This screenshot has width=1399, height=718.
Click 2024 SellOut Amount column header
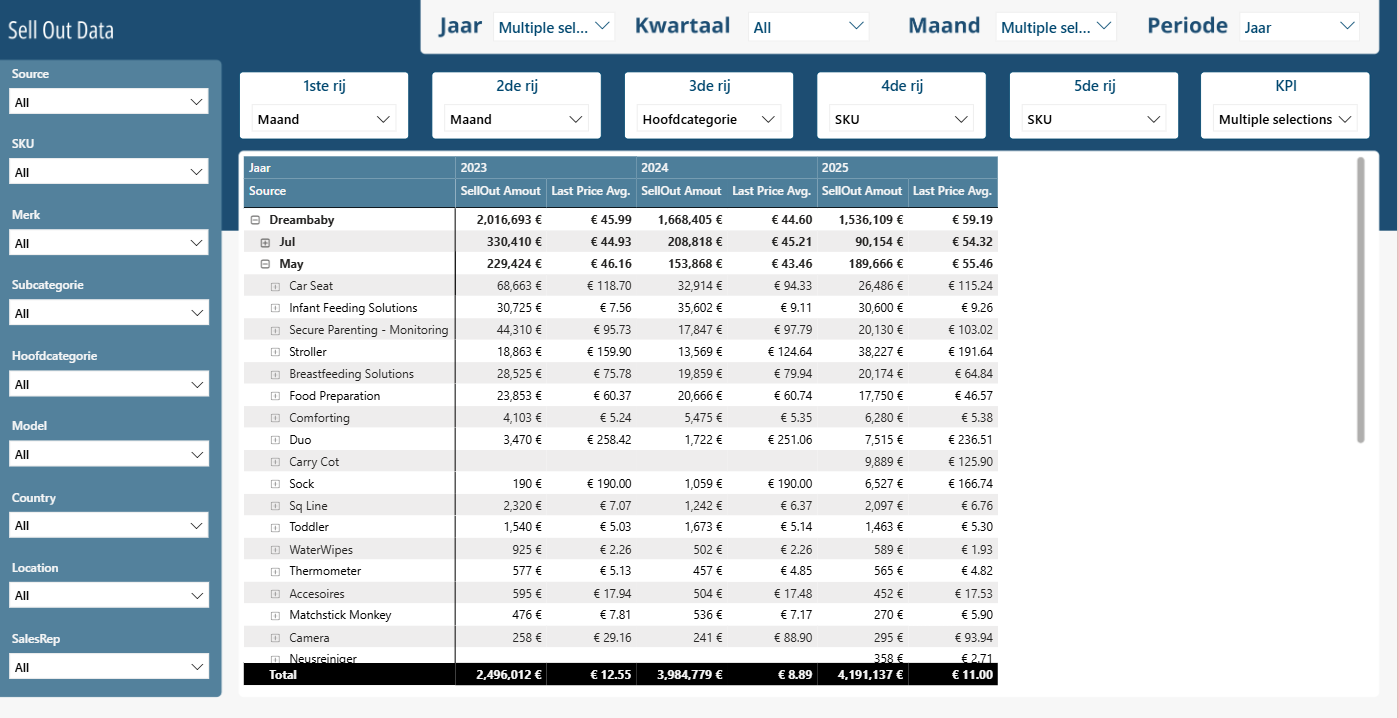[681, 191]
